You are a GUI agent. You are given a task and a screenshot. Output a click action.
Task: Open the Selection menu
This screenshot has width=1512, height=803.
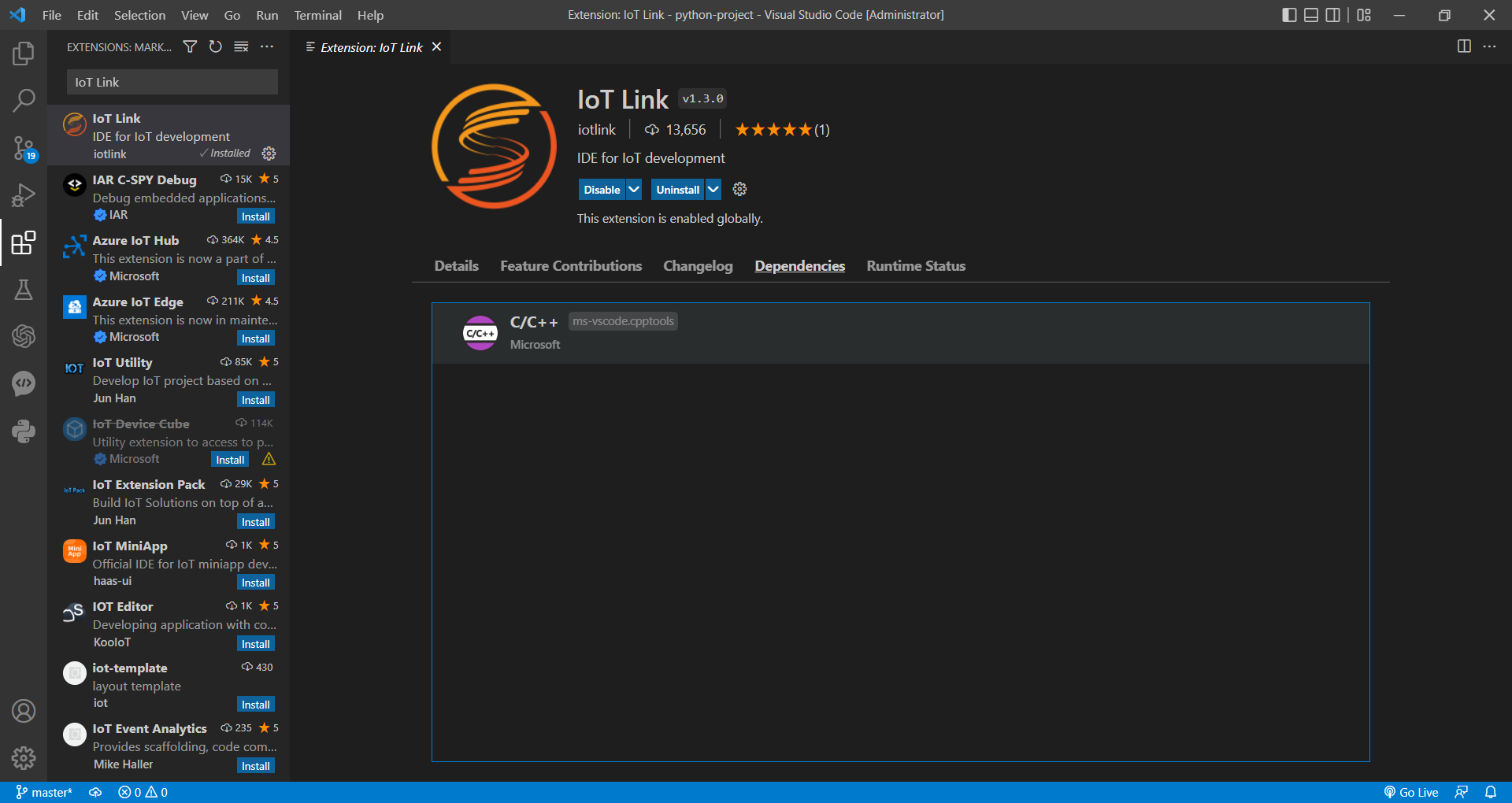point(139,15)
